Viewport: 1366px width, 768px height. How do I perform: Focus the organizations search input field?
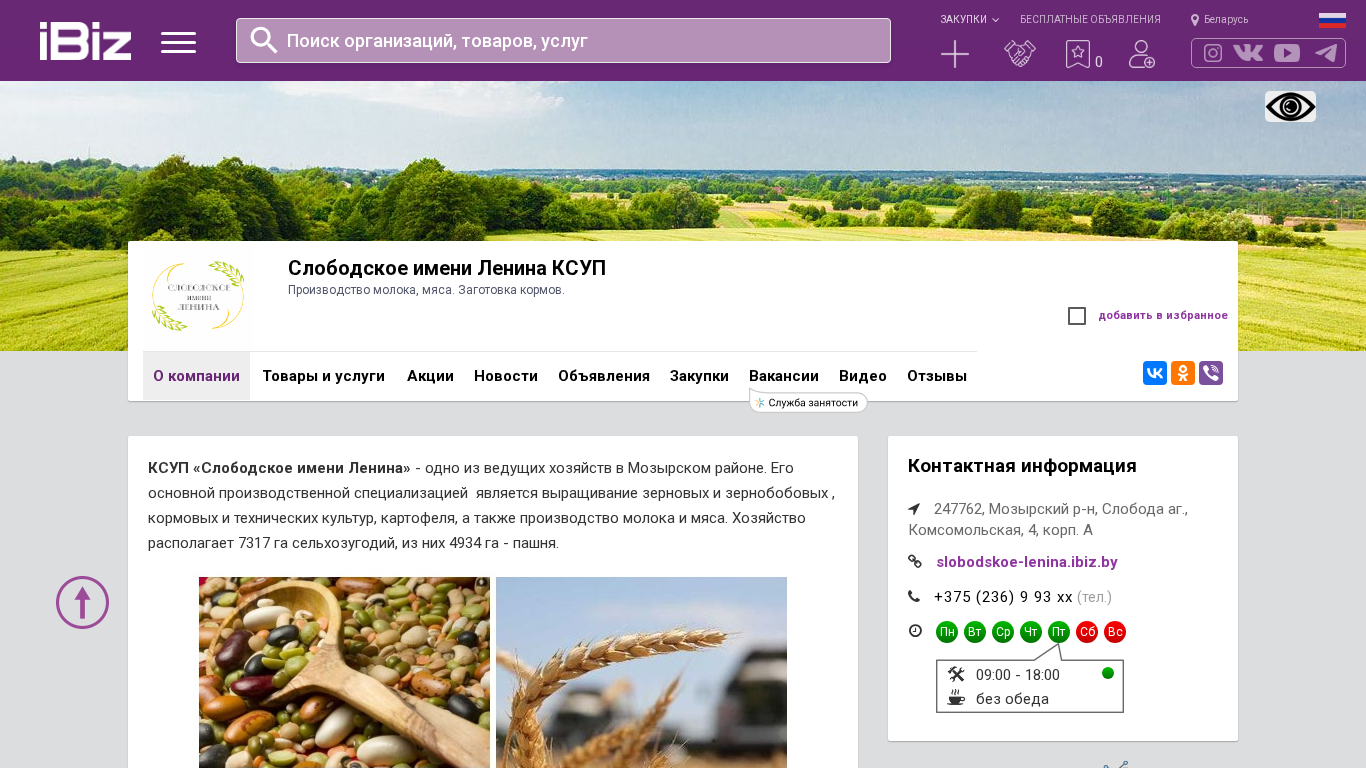pos(563,41)
